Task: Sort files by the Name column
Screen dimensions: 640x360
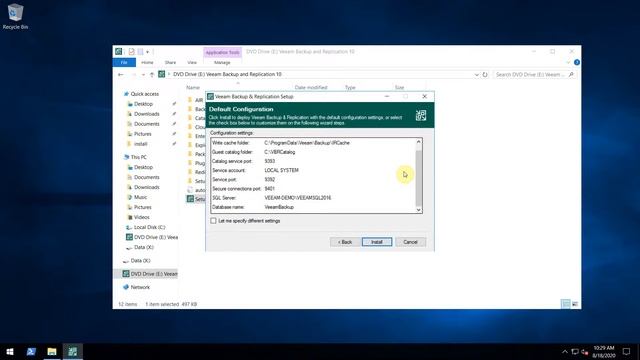Action: point(193,87)
